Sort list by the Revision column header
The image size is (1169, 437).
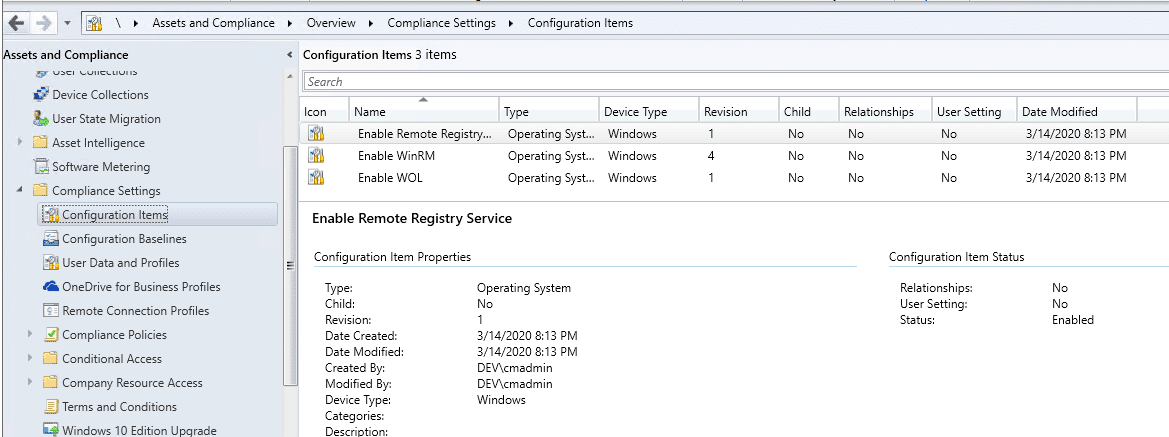(725, 112)
